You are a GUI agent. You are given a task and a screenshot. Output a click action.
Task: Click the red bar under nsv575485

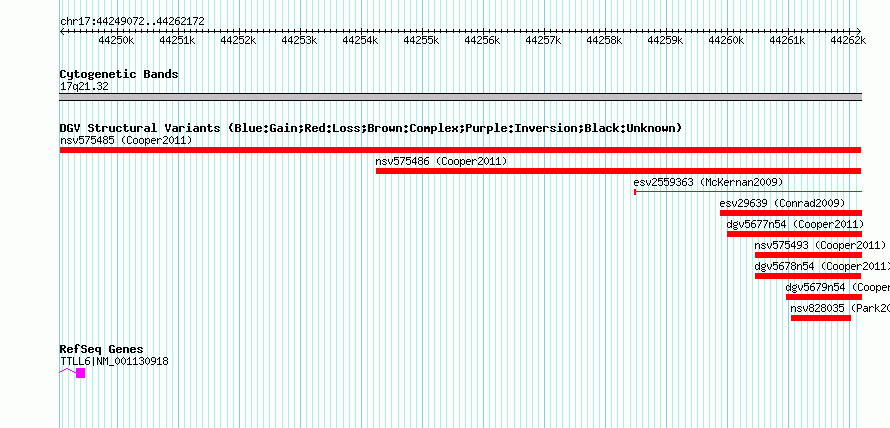click(460, 150)
